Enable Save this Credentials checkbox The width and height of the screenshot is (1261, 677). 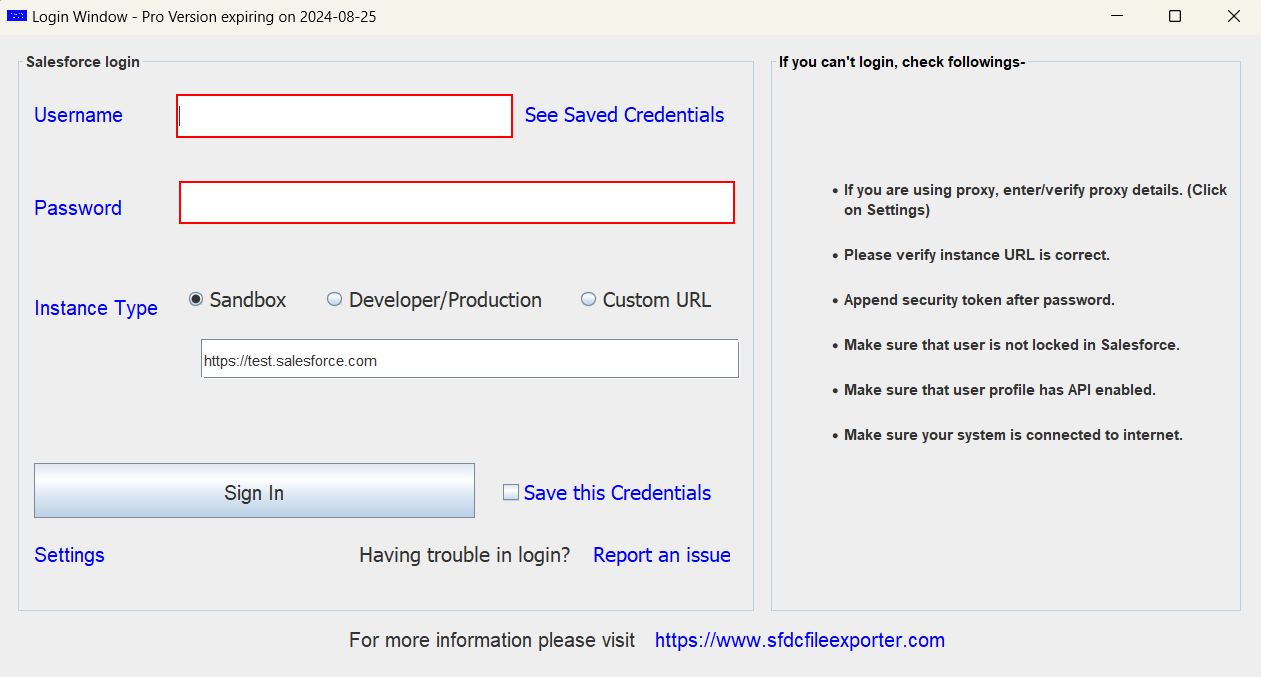coord(511,492)
